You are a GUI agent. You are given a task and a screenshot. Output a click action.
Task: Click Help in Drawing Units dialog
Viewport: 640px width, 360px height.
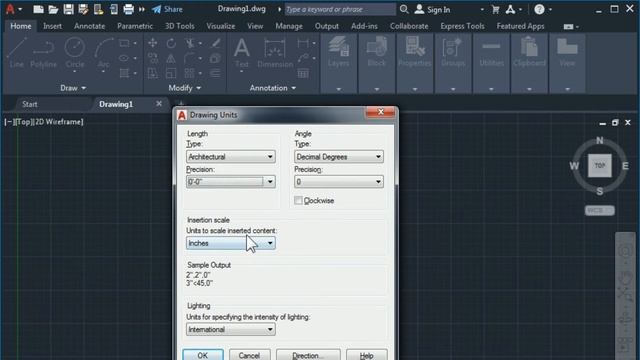click(x=367, y=355)
